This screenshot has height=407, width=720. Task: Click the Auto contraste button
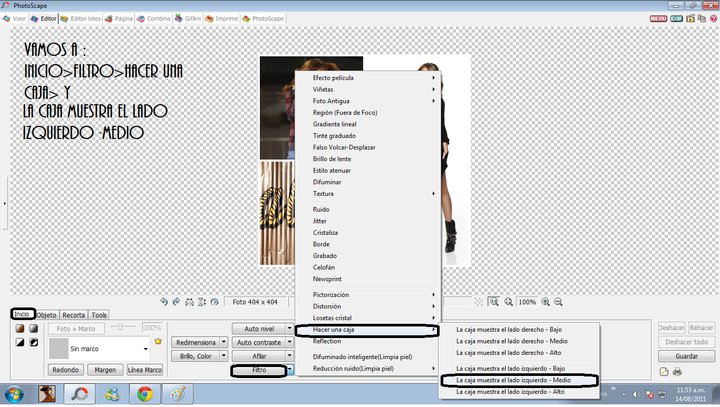259,342
